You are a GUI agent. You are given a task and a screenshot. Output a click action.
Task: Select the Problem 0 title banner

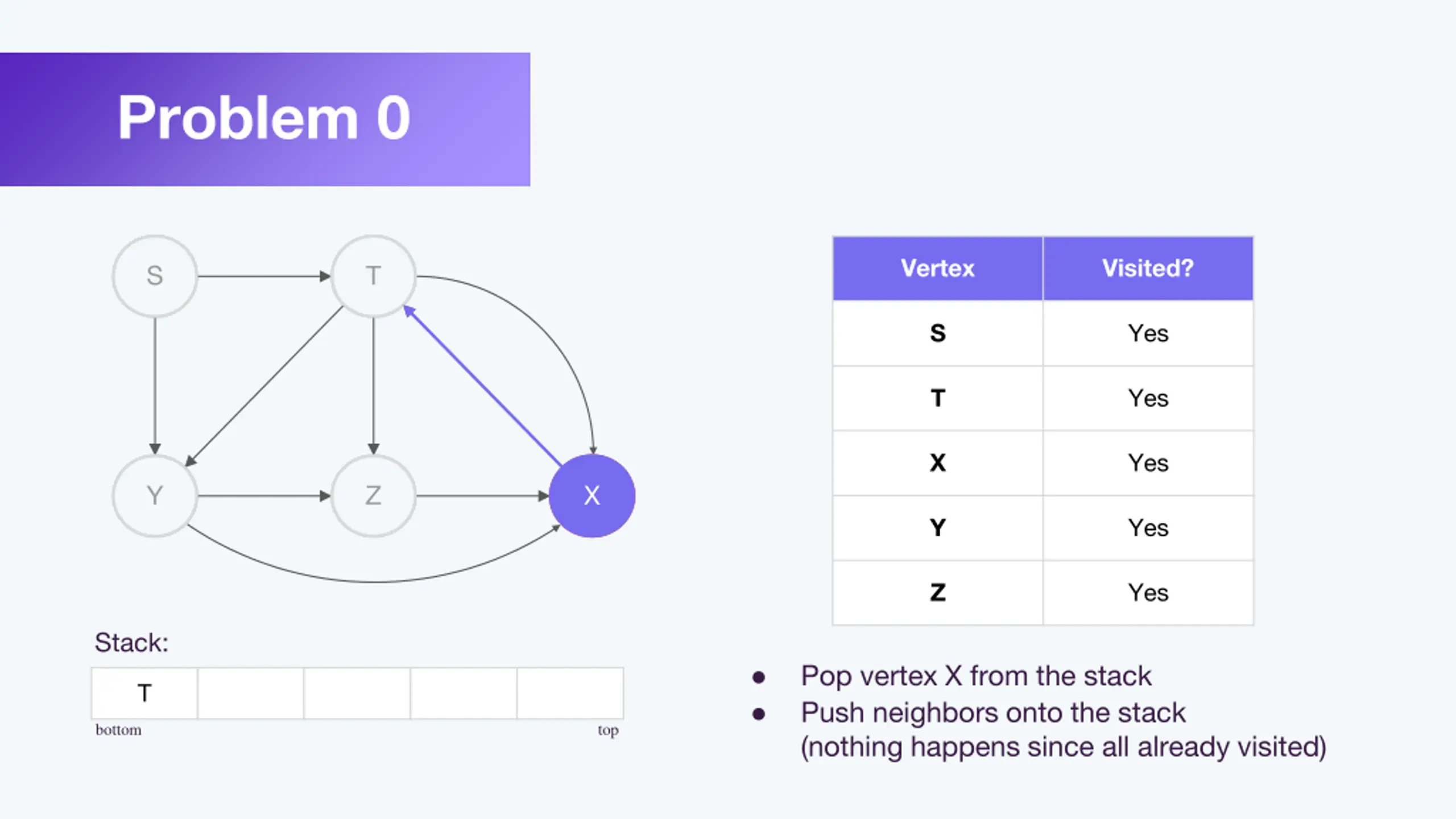tap(265, 119)
